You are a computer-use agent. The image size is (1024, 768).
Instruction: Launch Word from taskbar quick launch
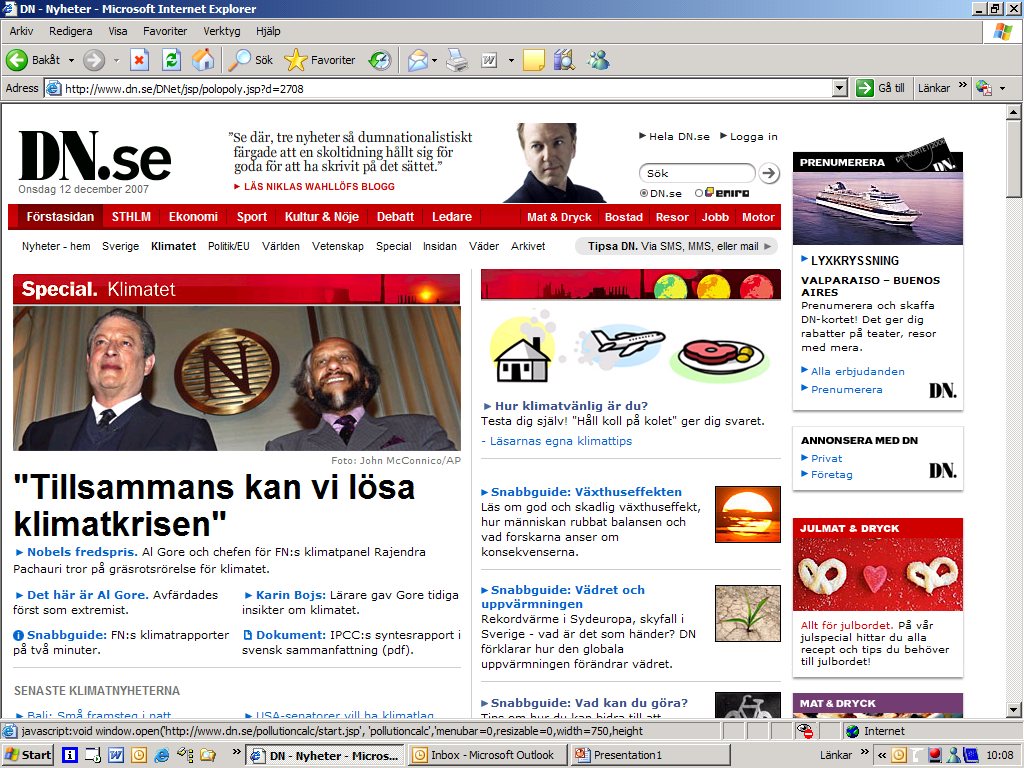pyautogui.click(x=116, y=755)
